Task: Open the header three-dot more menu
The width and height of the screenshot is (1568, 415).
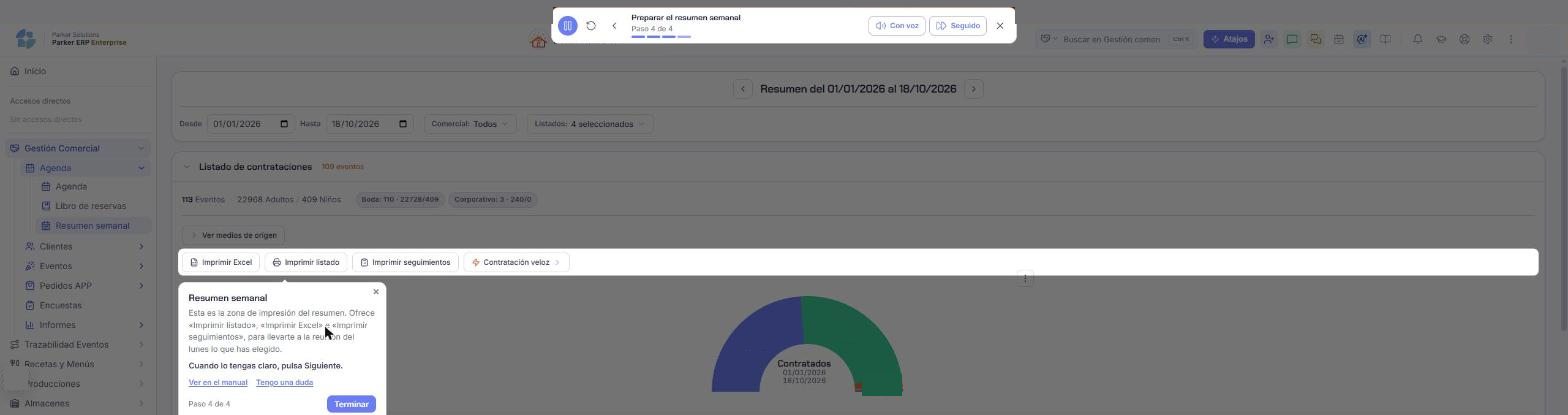Action: [x=1511, y=39]
